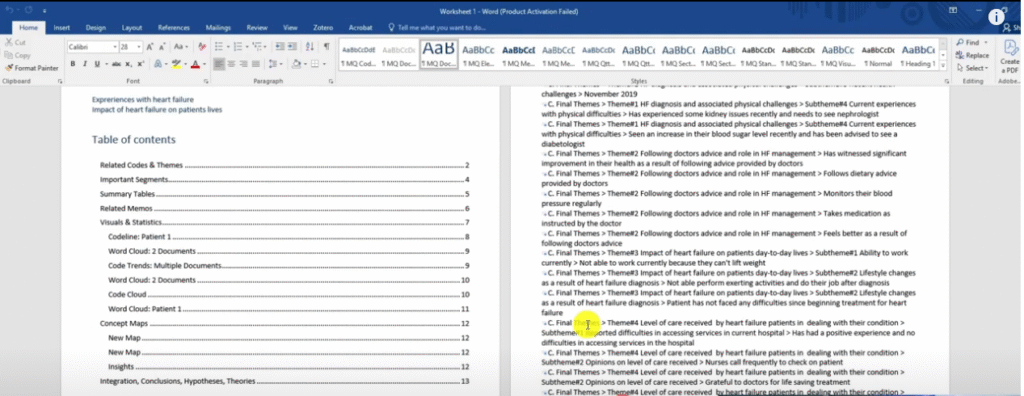The width and height of the screenshot is (1024, 396).
Task: Apply multilevel list icon
Action: (257, 47)
